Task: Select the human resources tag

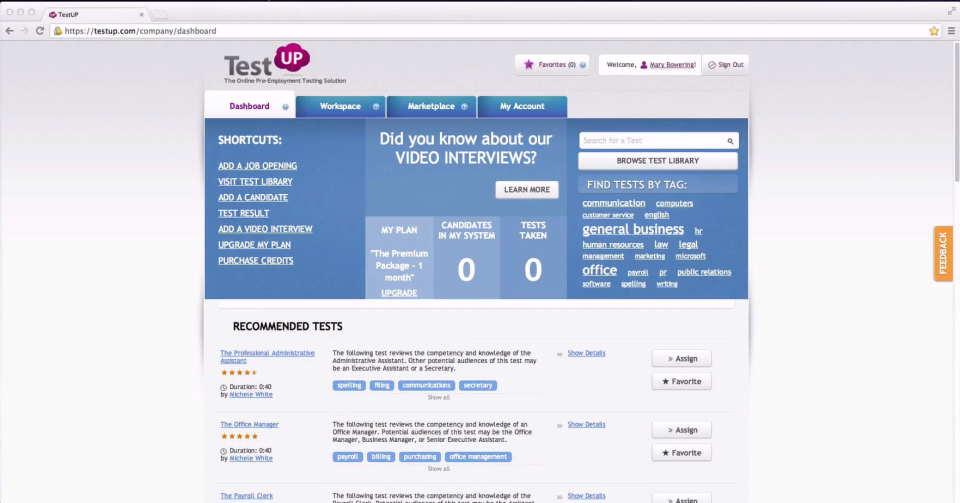Action: (x=613, y=245)
